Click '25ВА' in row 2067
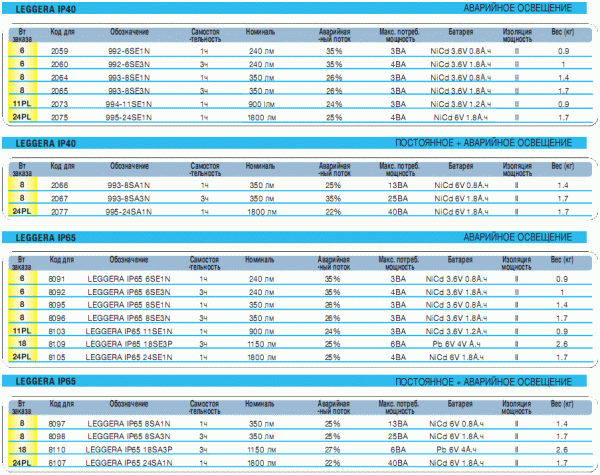The image size is (600, 475). coord(398,199)
